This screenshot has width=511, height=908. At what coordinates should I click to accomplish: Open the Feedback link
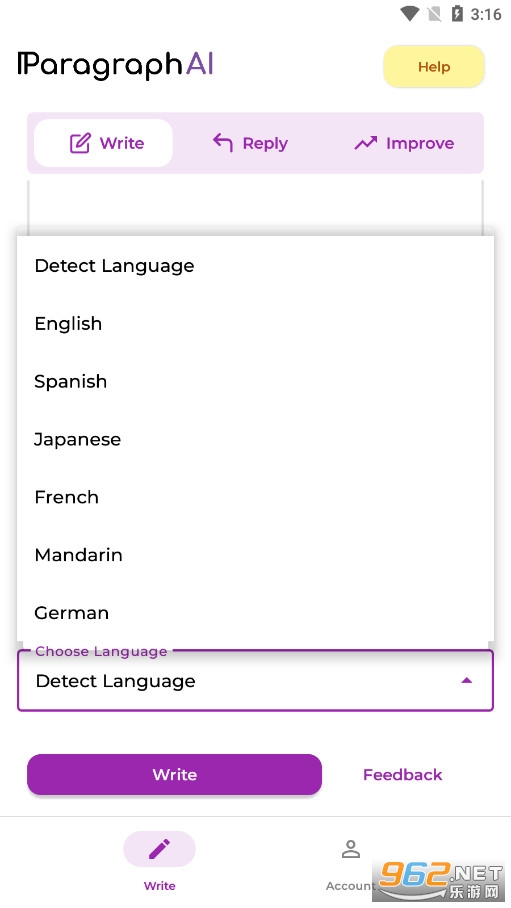point(403,774)
